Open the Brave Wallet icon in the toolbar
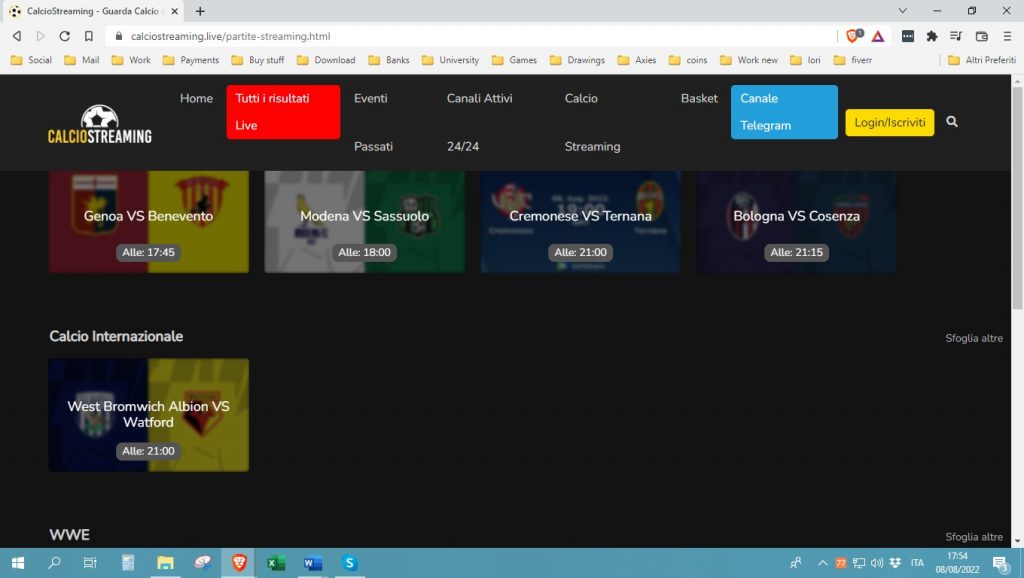The height and width of the screenshot is (578, 1024). pyautogui.click(x=981, y=35)
